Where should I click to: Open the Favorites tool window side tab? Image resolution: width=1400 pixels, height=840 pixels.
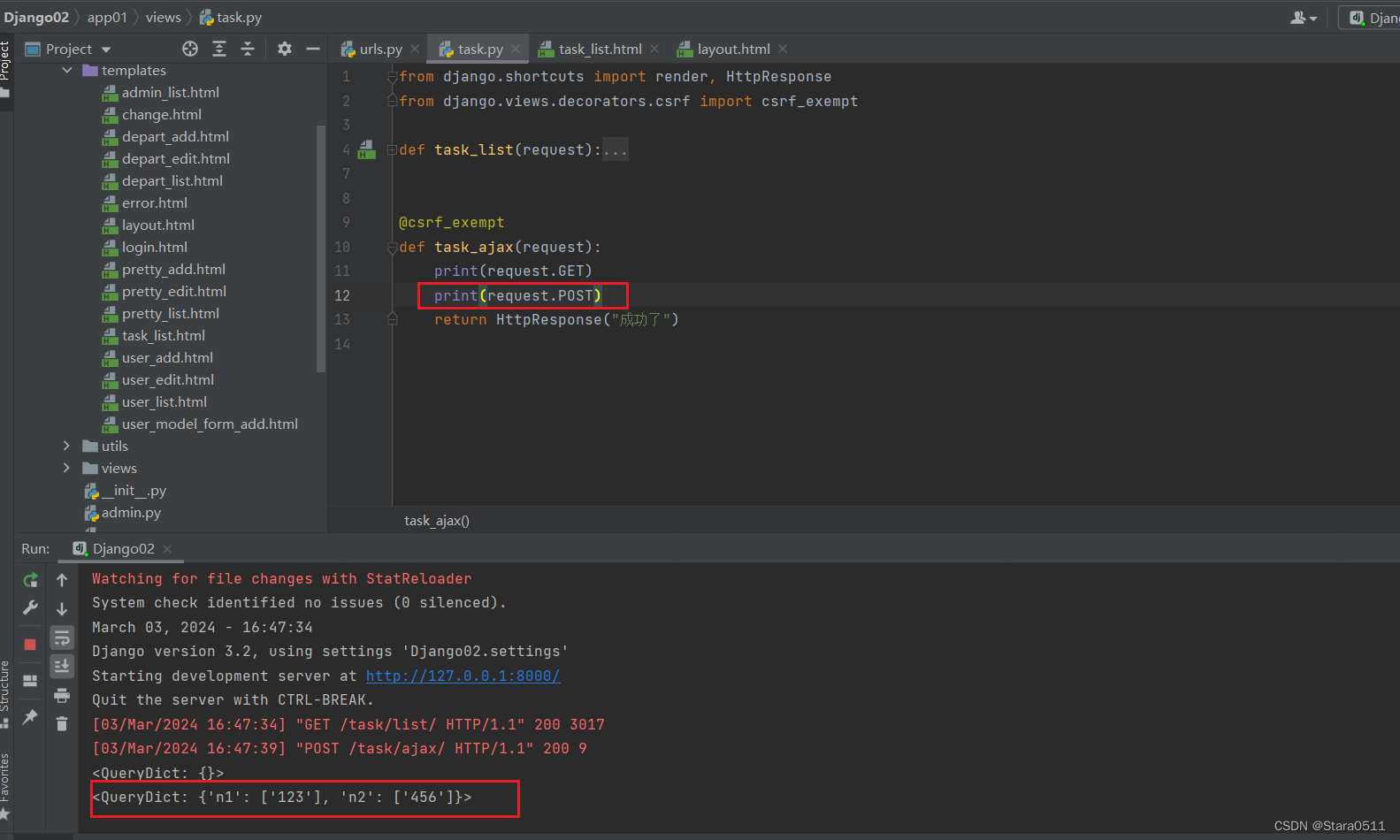pos(5,785)
